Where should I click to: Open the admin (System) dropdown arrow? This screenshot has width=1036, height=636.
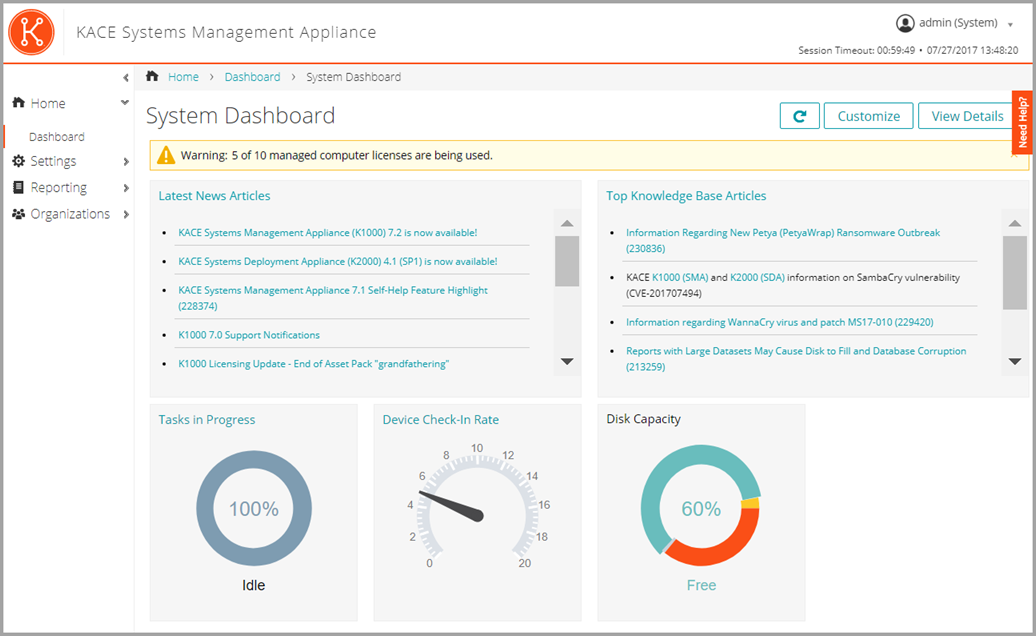tap(1010, 24)
